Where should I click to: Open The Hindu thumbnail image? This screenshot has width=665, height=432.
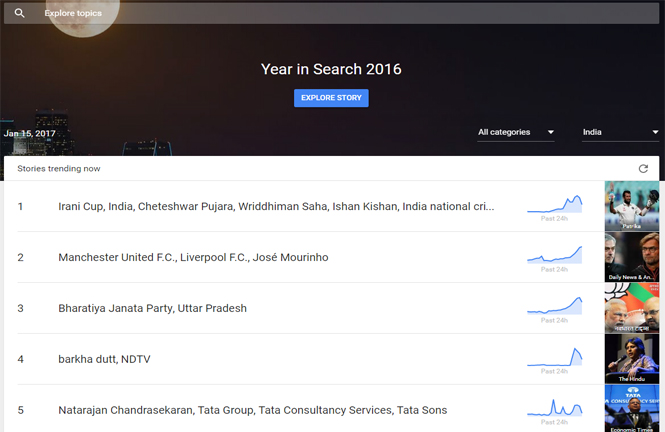[x=632, y=359]
